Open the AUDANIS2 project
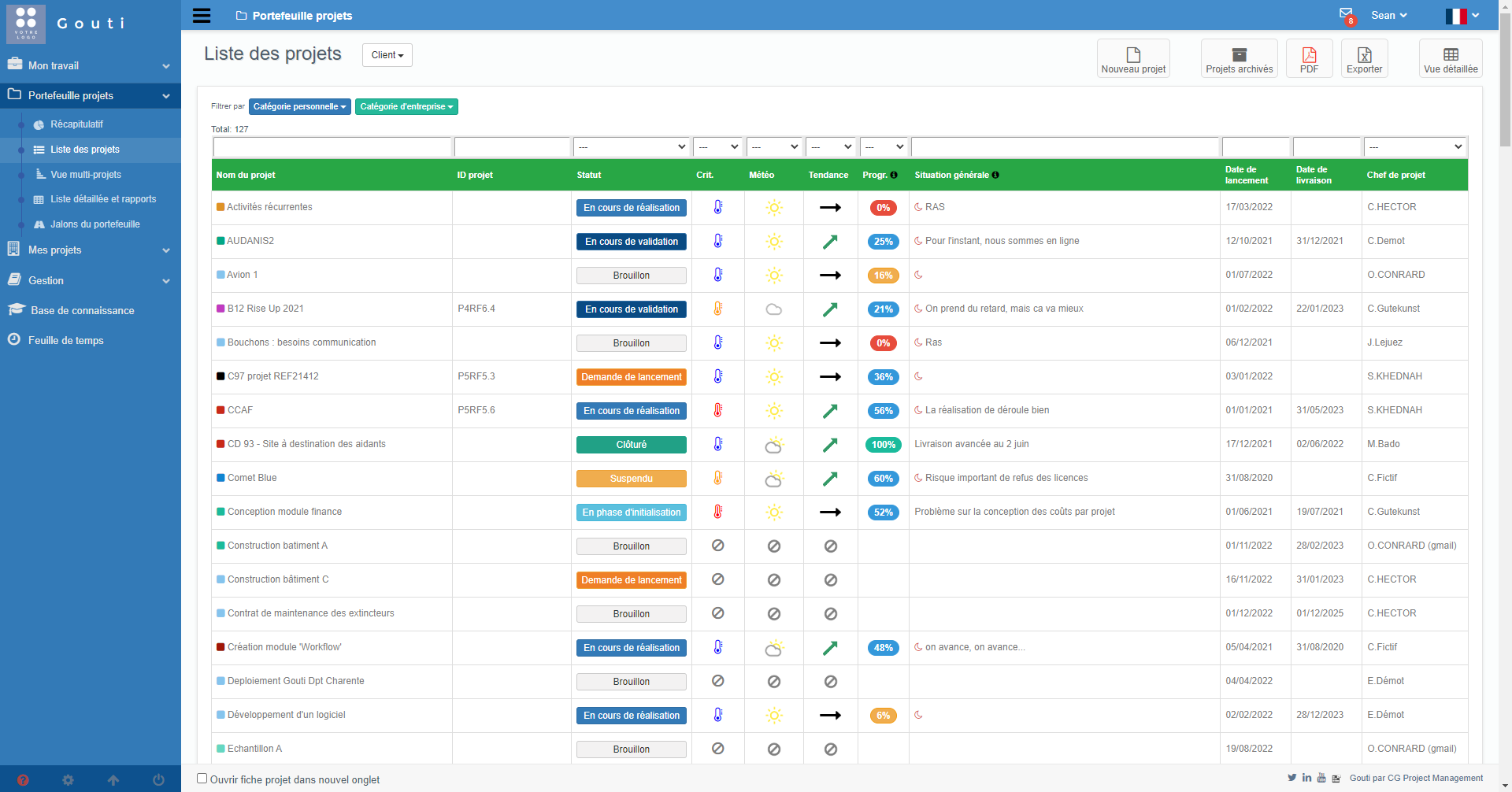Screen dimensions: 1512x792 click(250, 241)
